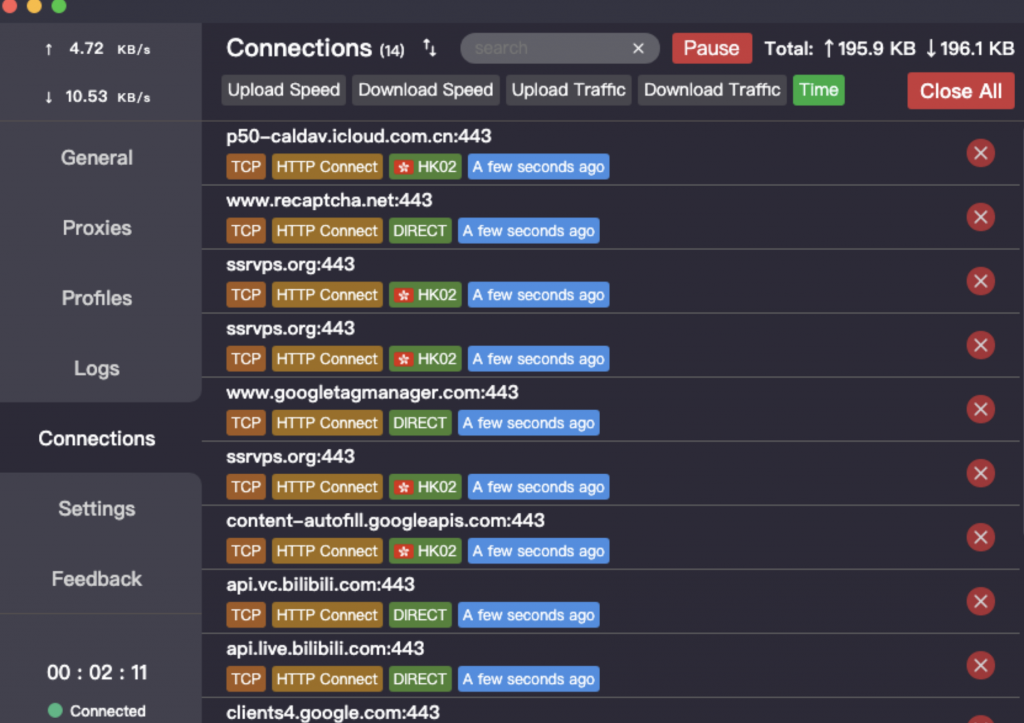Select the Connections section
This screenshot has width=1024, height=723.
(x=97, y=438)
